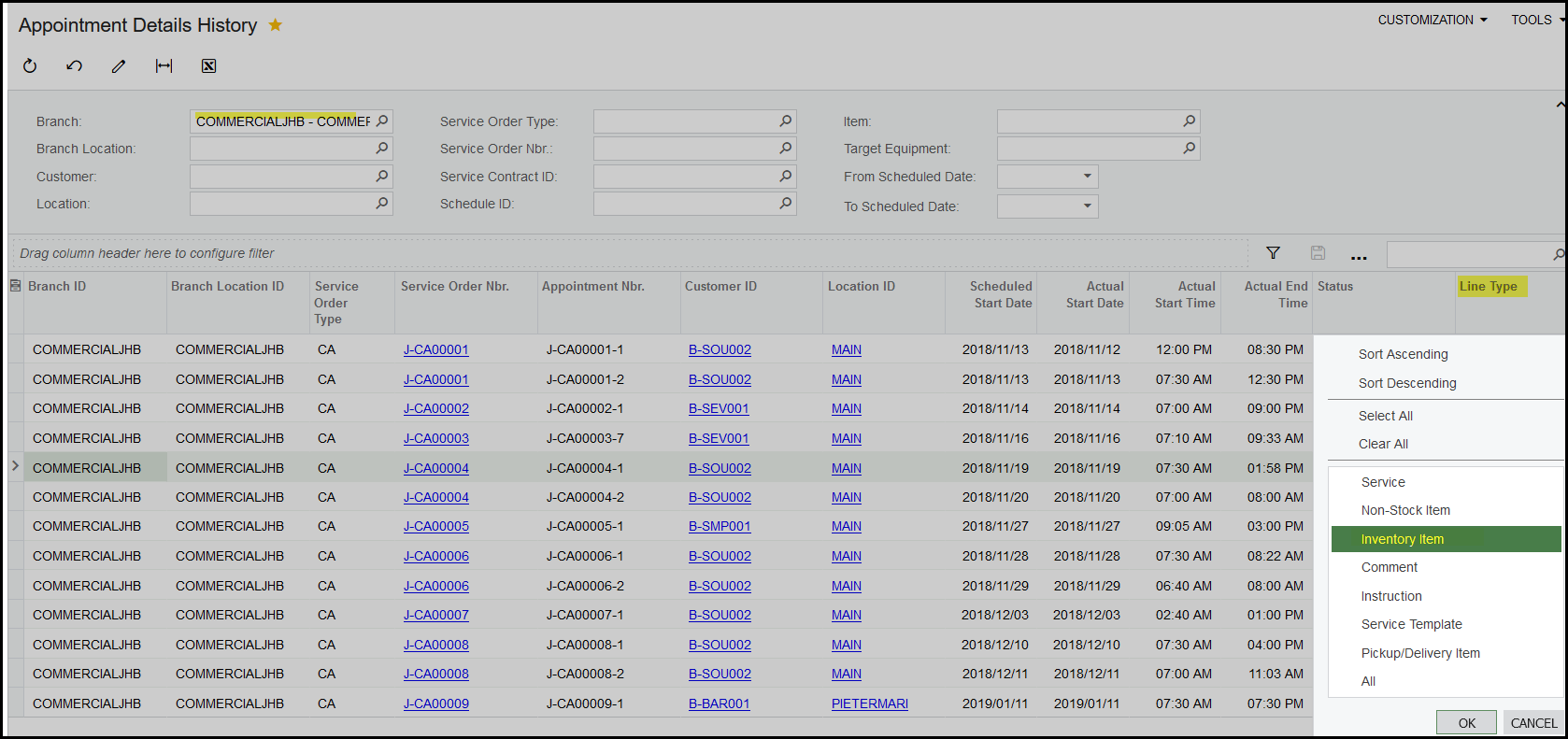Click the Fit to Screen icon

pos(164,65)
